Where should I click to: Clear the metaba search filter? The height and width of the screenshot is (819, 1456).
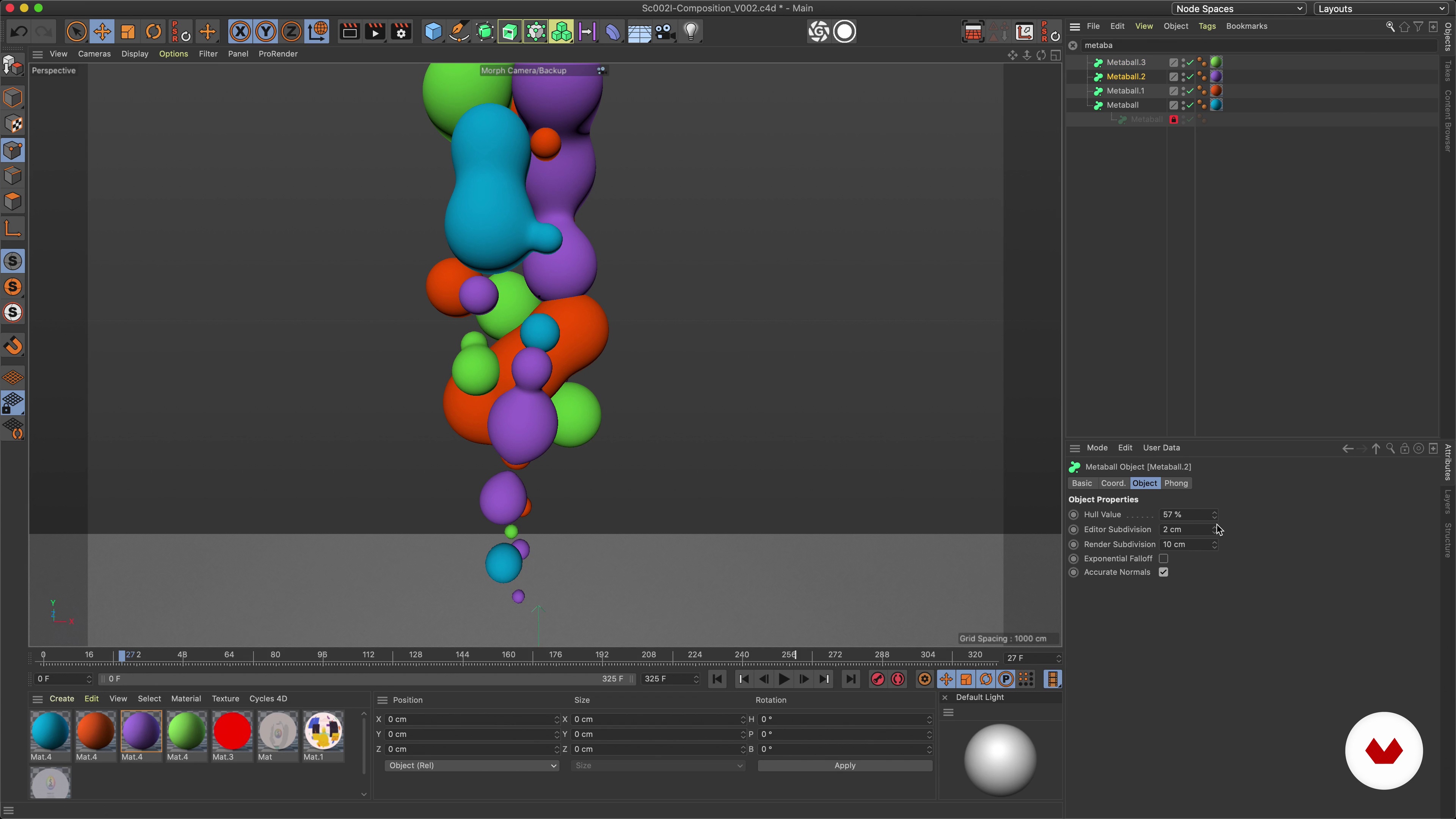[1073, 45]
